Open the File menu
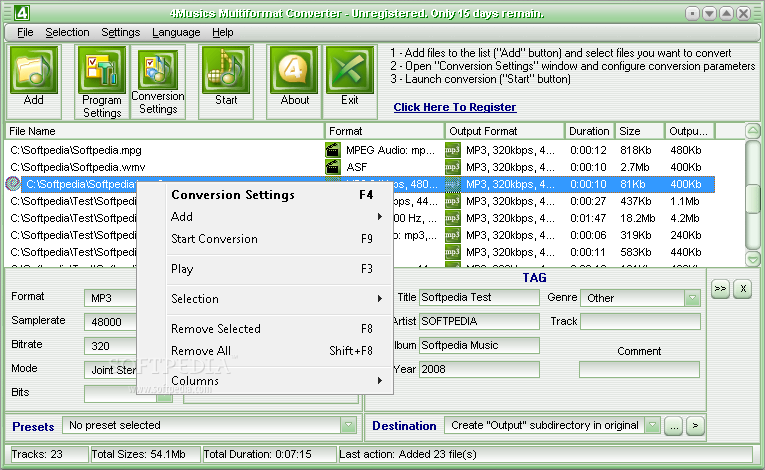The image size is (765, 470). pos(25,32)
